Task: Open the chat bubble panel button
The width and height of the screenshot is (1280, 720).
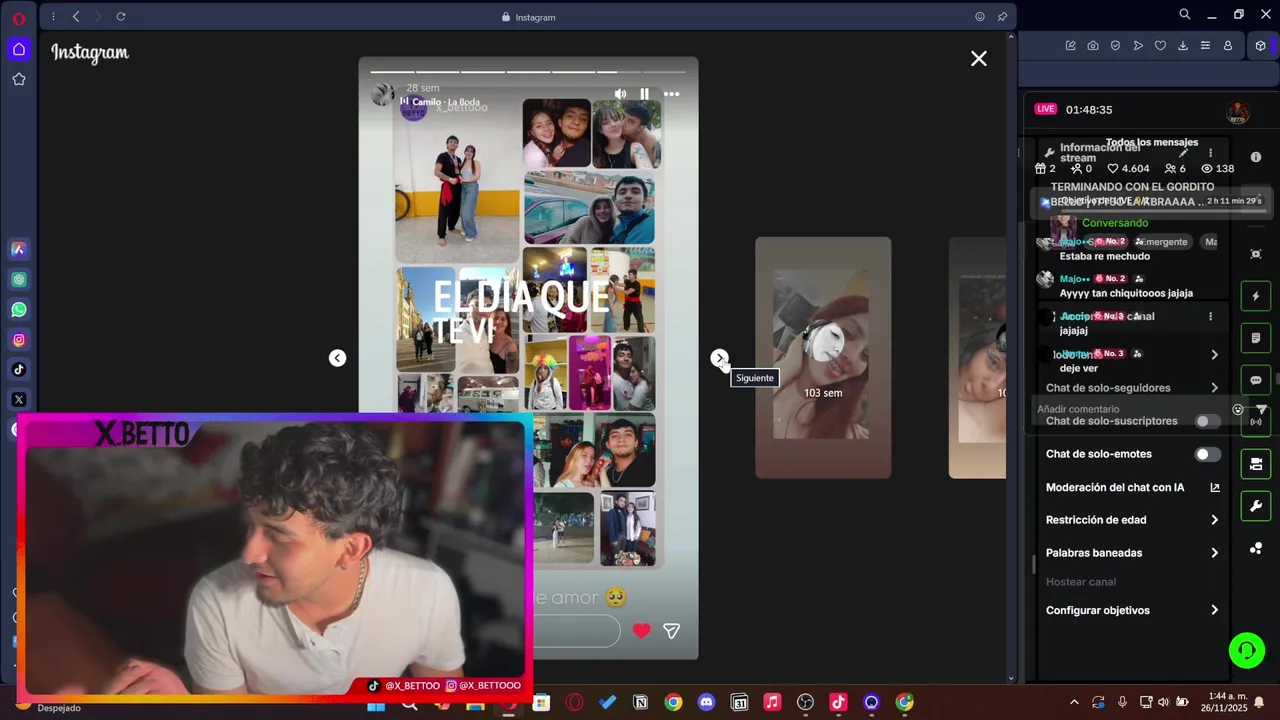Action: 1256,381
